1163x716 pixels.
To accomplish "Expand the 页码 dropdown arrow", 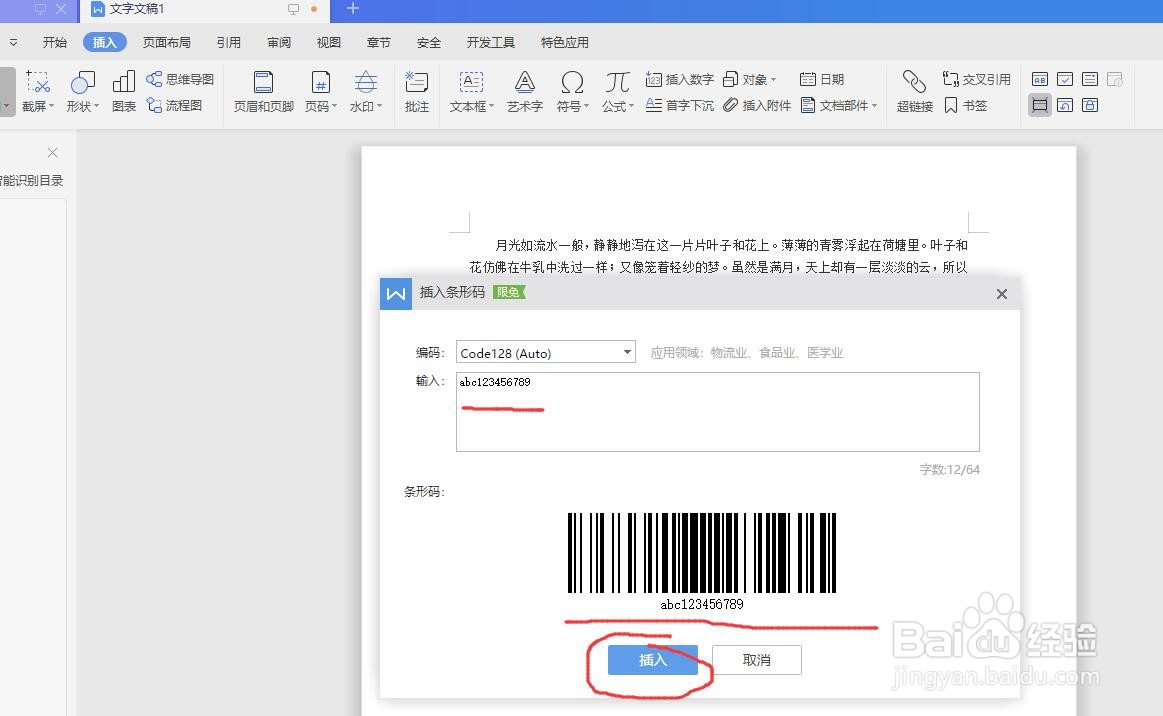I will pyautogui.click(x=335, y=106).
